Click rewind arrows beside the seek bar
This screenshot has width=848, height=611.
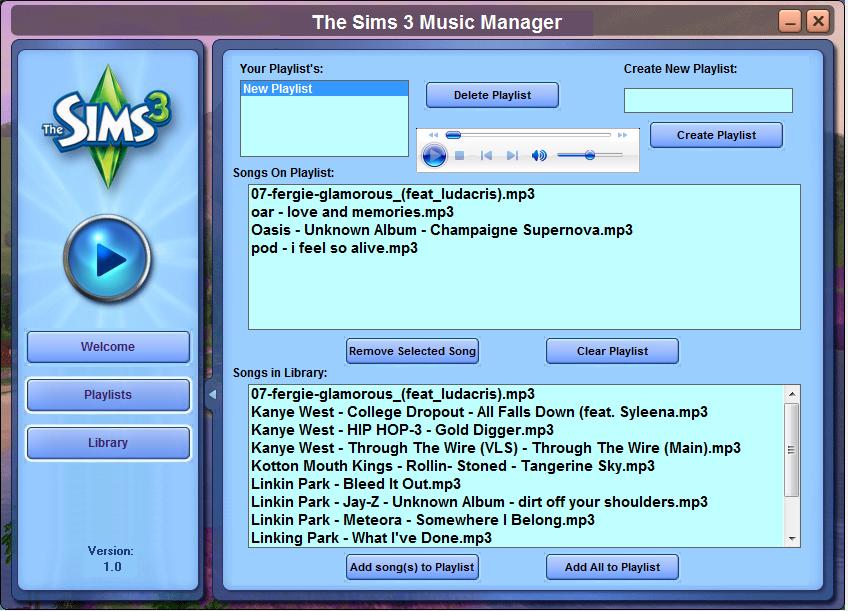pos(433,135)
